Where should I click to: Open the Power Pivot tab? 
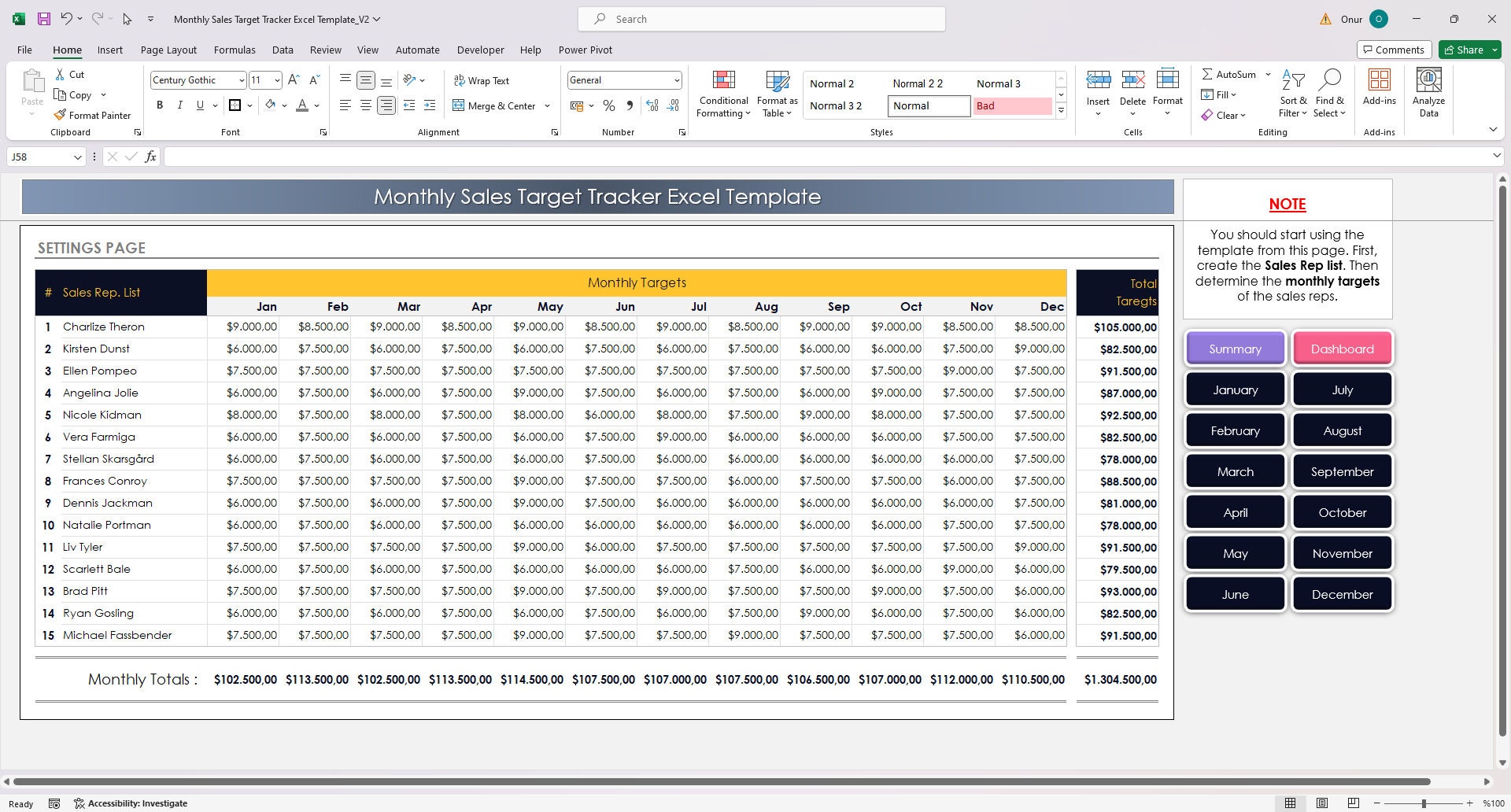click(x=585, y=50)
